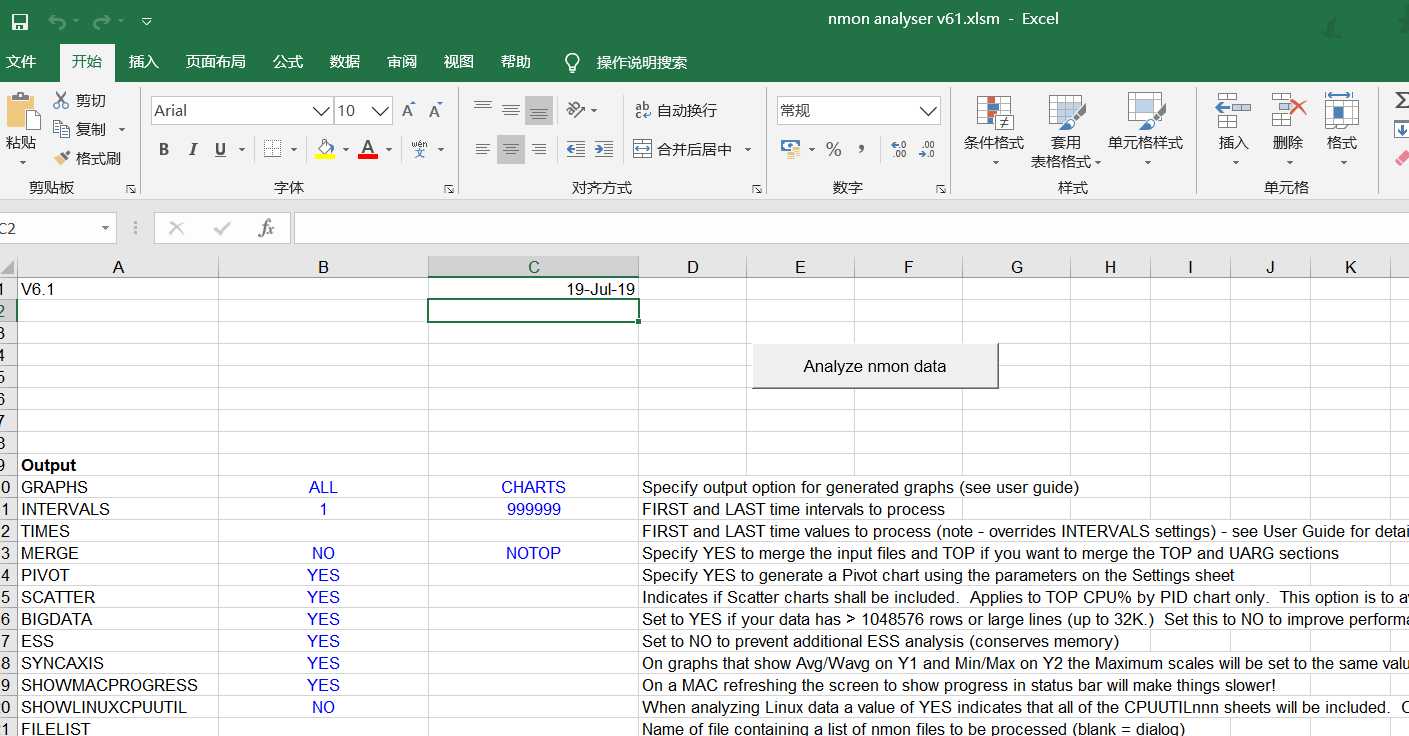Open Conditional Formatting (条件格式)
The image size is (1409, 736).
point(994,132)
